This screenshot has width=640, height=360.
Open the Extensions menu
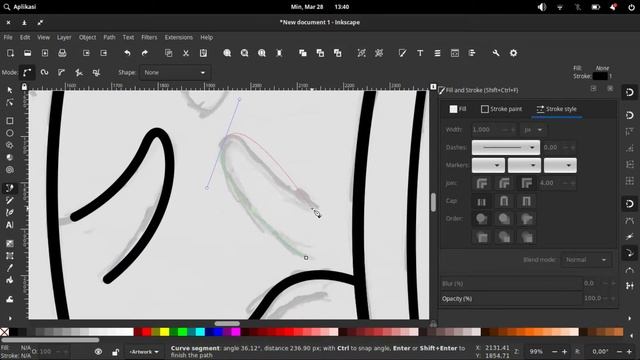(179, 37)
